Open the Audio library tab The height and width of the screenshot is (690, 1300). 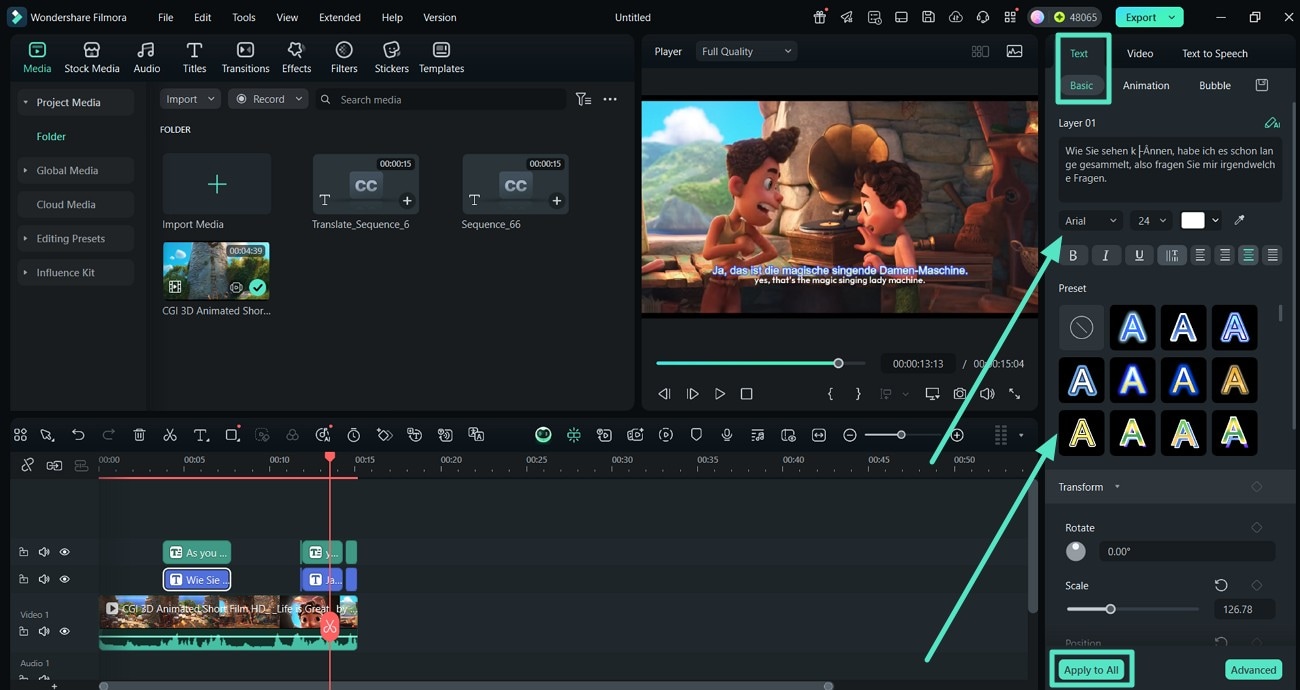[x=147, y=58]
